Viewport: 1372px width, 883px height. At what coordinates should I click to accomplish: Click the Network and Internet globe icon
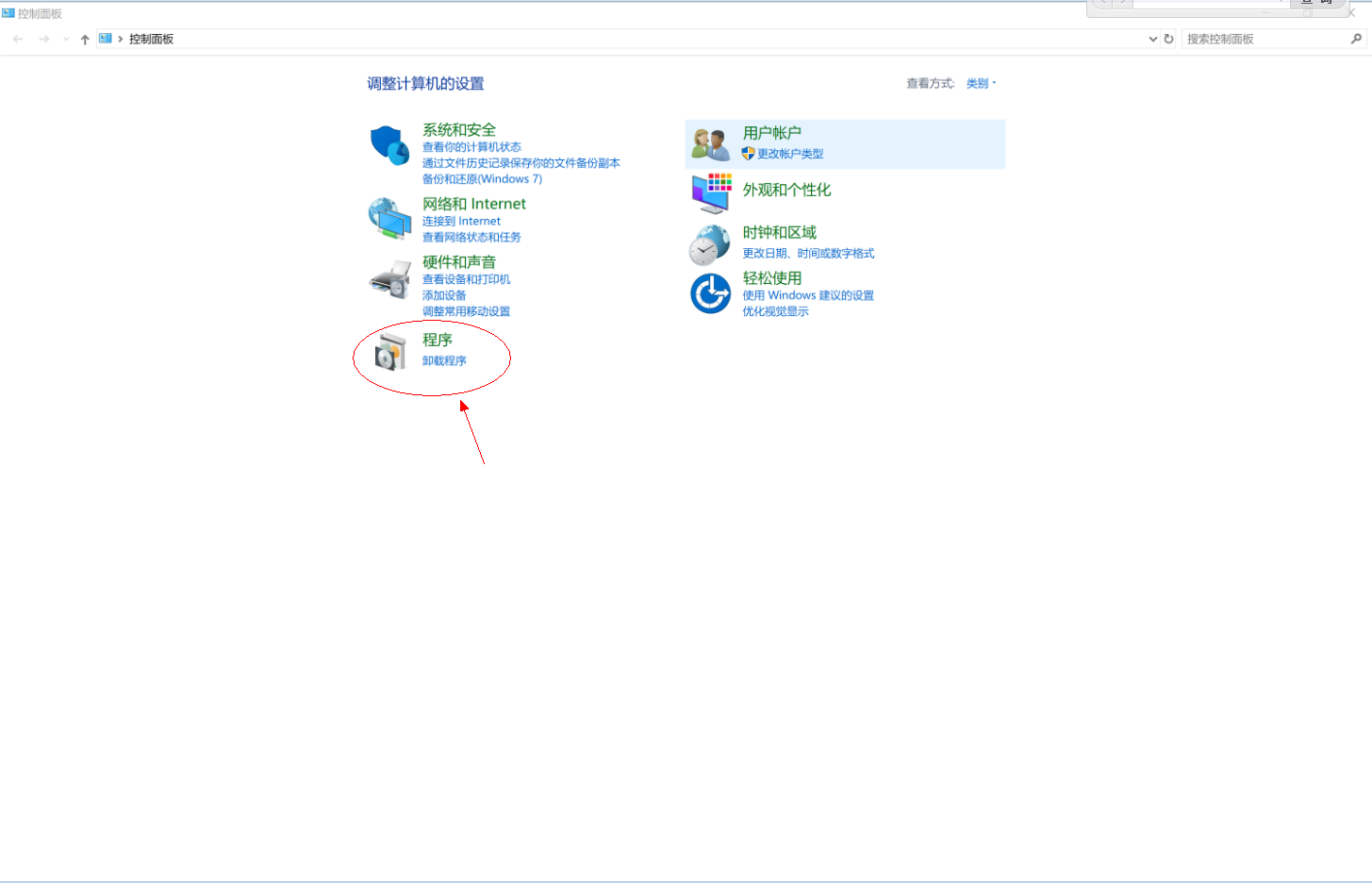(x=389, y=219)
